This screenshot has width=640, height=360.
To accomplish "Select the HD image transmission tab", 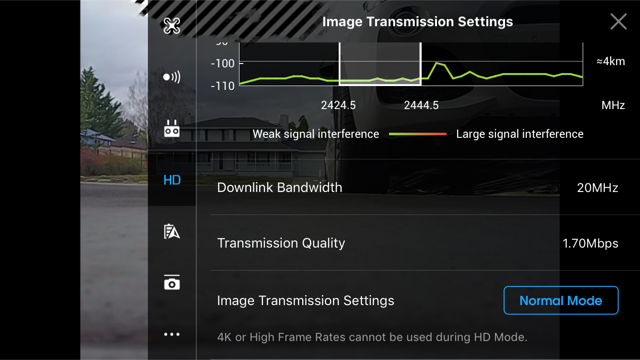I will (x=172, y=180).
